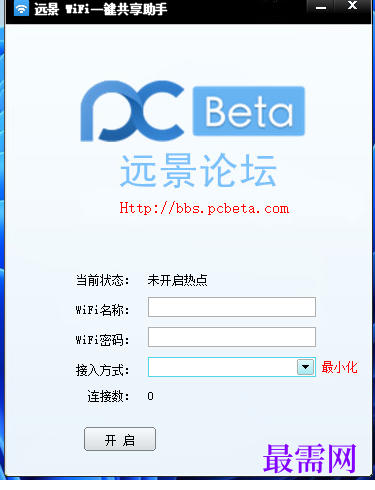Click the 接入方式 label text
Screen dimensions: 375x490
click(x=103, y=370)
